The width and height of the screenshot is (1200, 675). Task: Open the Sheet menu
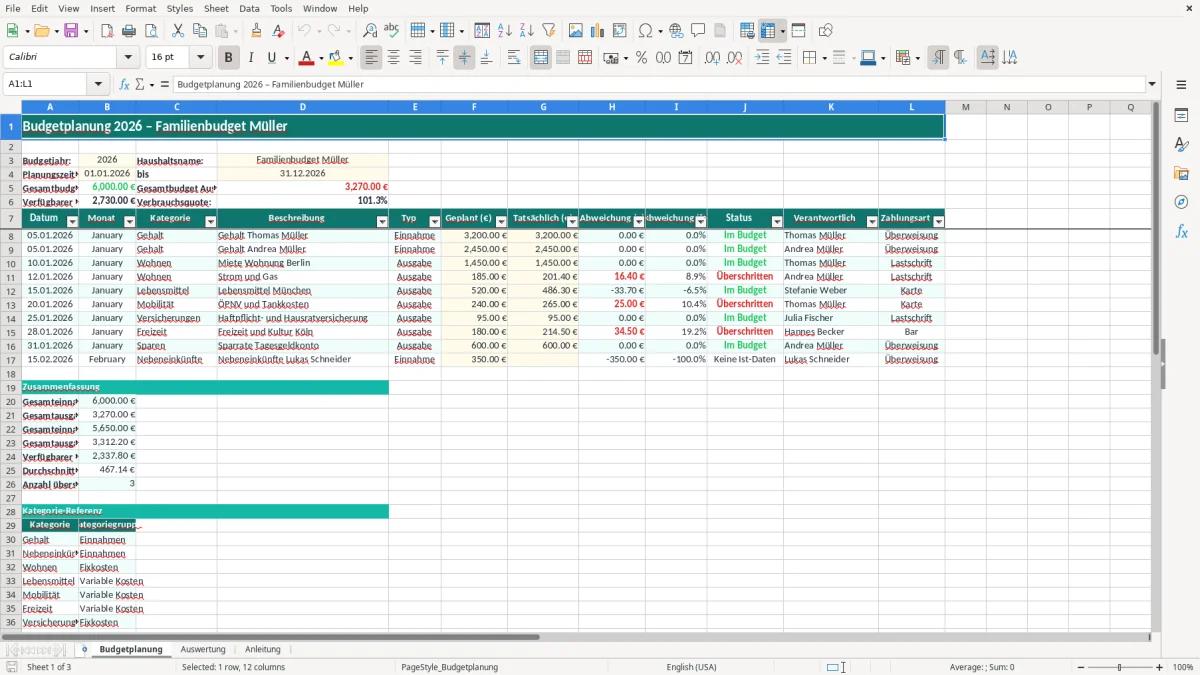[216, 8]
